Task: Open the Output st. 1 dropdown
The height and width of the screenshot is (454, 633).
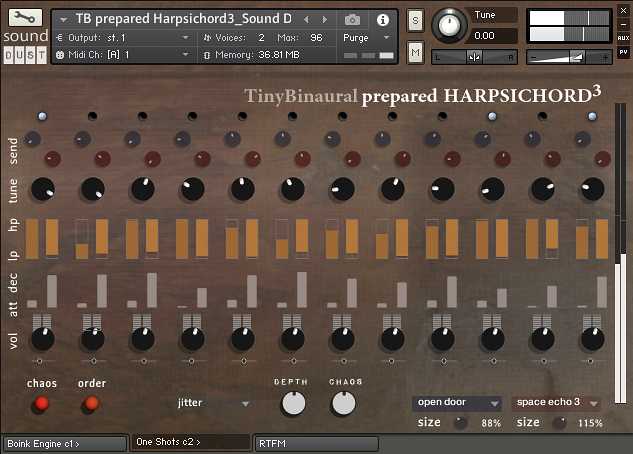Action: click(x=185, y=38)
